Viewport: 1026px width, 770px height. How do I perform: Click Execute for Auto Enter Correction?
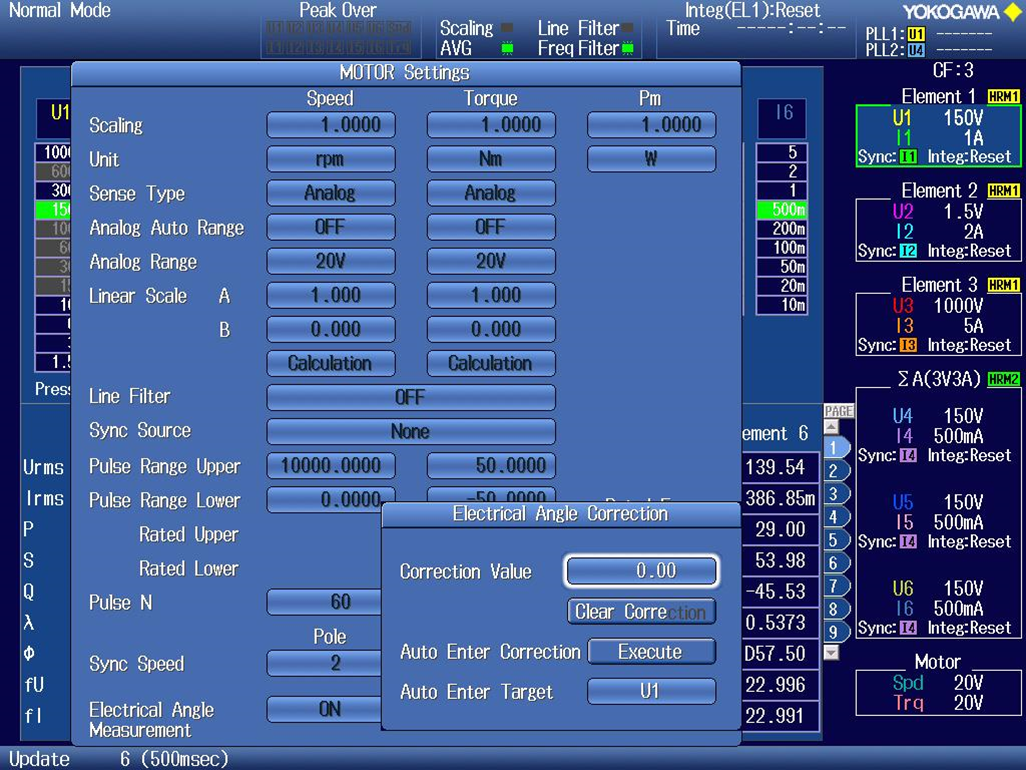(x=651, y=652)
